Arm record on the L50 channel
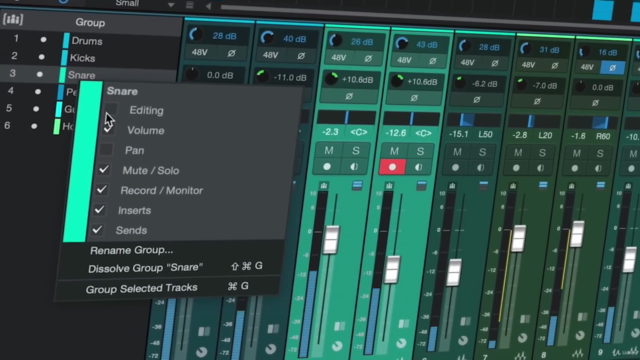 point(456,167)
